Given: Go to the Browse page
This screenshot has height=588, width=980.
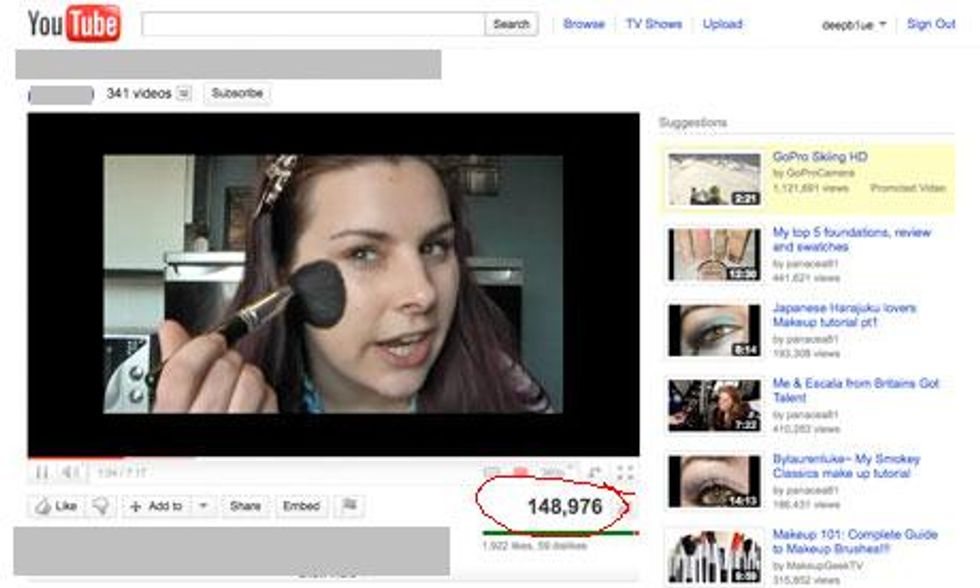Looking at the screenshot, I should [584, 24].
